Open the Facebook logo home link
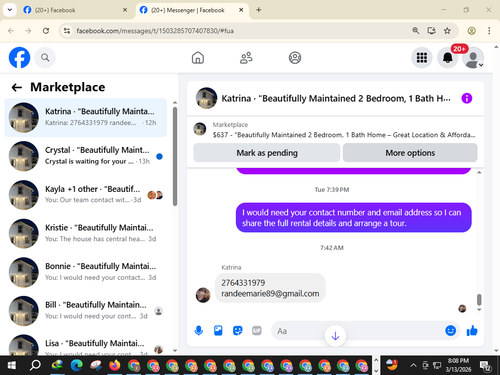This screenshot has width=500, height=375. click(x=19, y=58)
